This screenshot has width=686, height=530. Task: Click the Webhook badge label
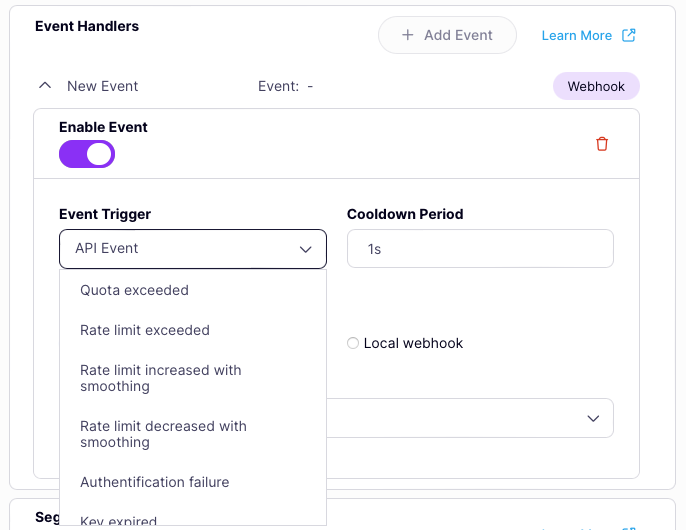pos(596,86)
